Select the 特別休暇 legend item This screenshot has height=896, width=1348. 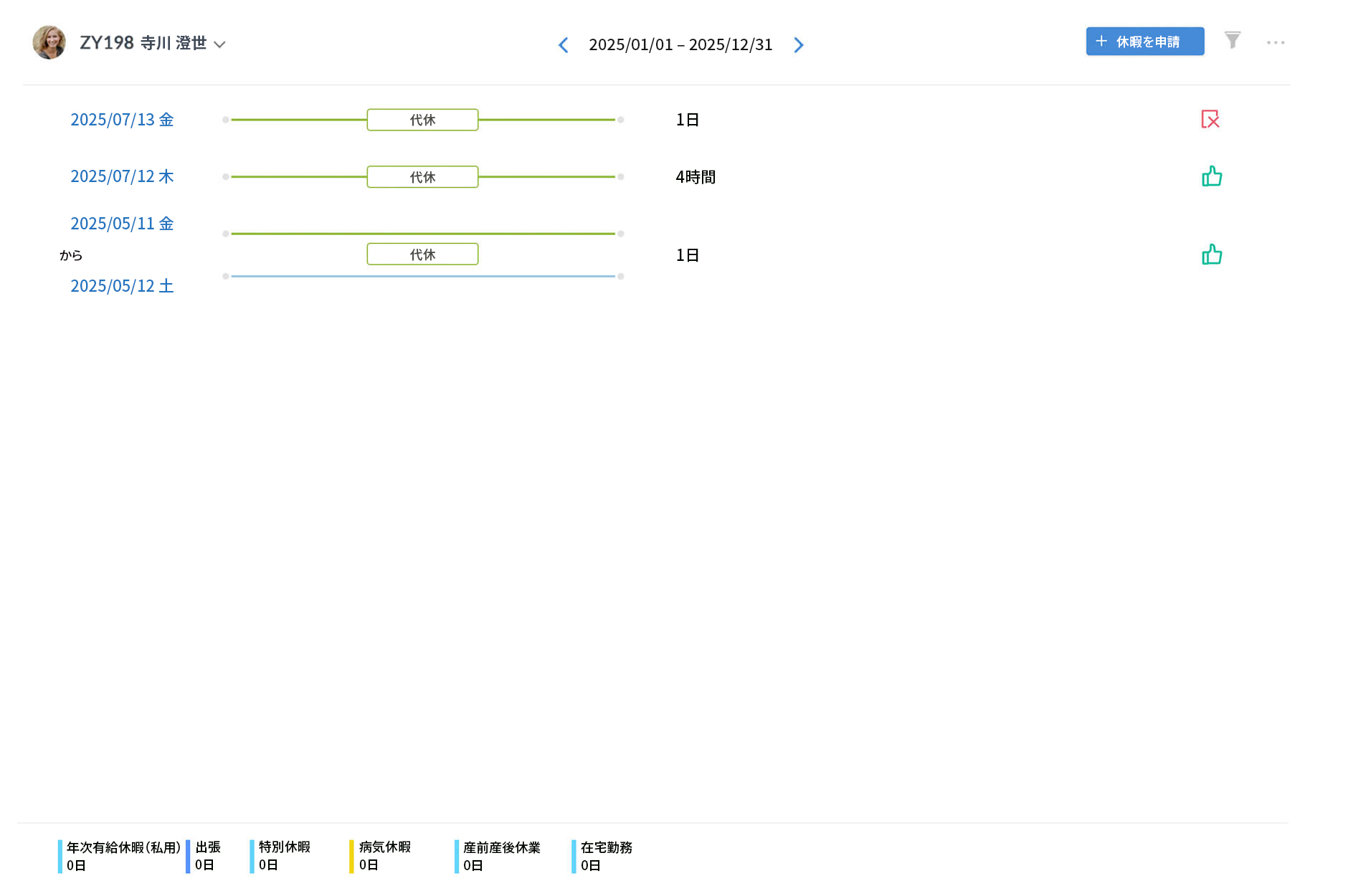pyautogui.click(x=285, y=856)
